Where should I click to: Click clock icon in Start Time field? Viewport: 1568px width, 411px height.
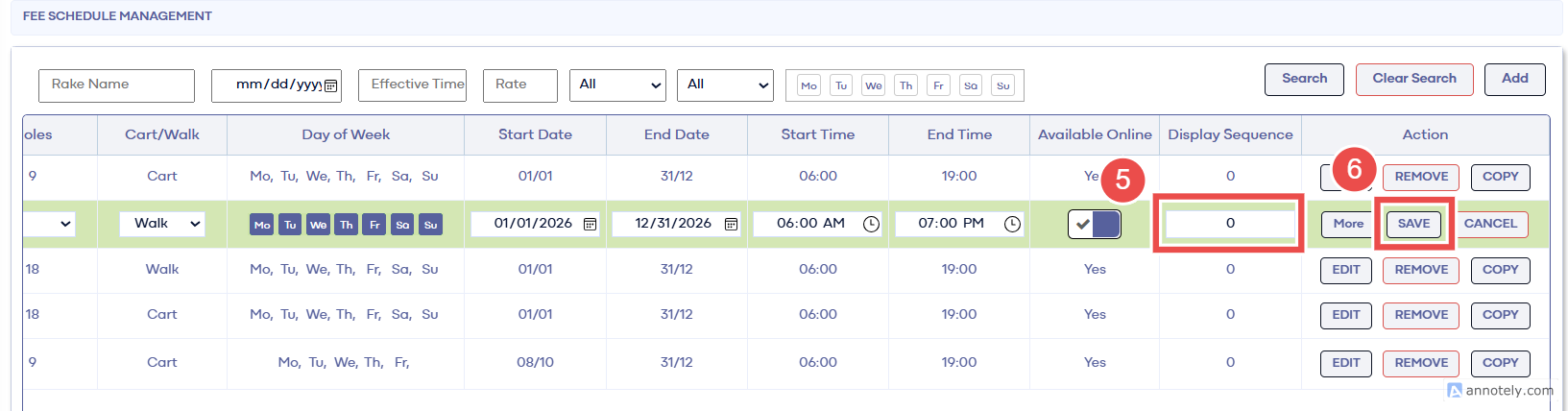(871, 224)
